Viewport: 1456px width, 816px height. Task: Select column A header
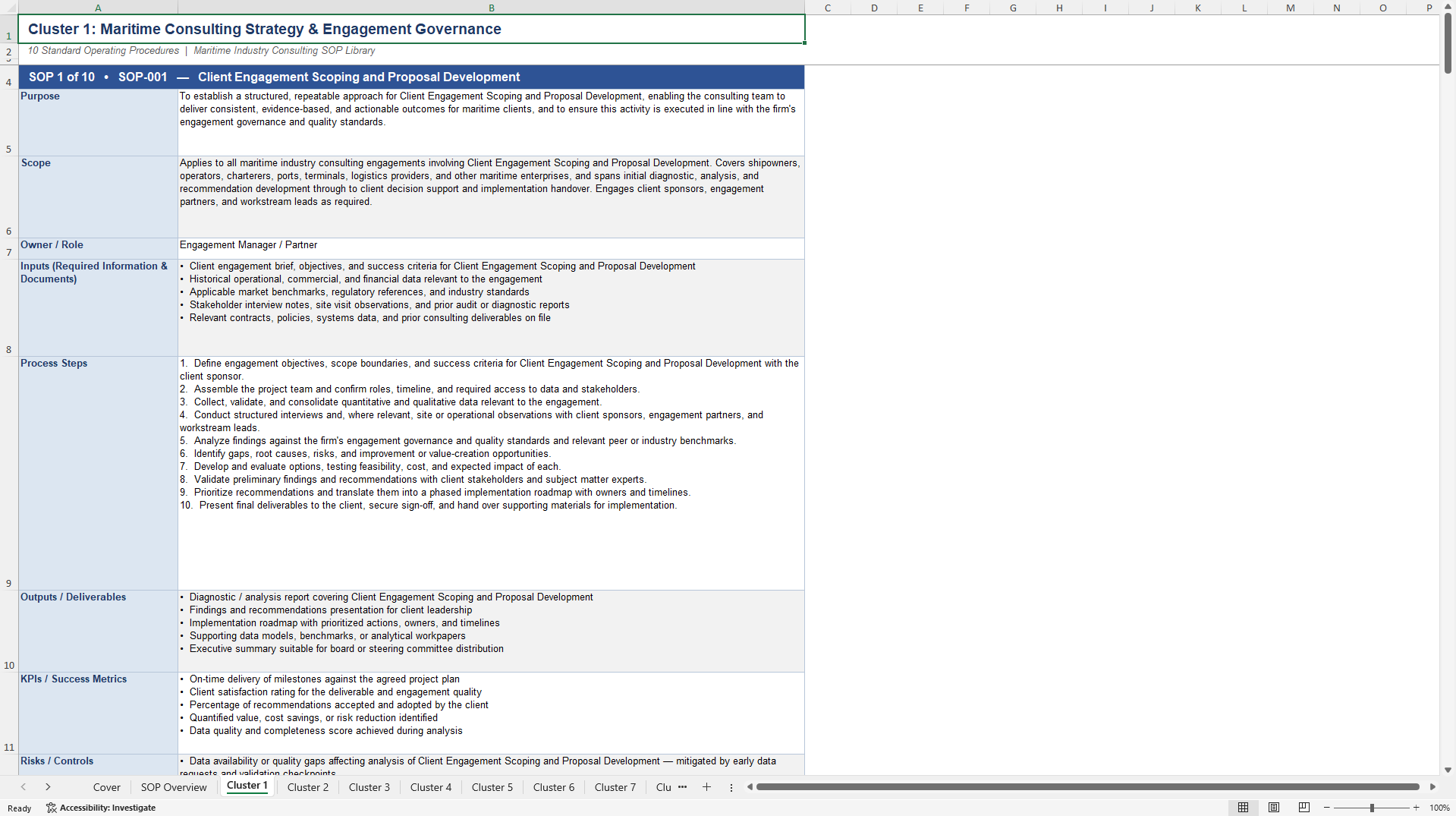(98, 8)
